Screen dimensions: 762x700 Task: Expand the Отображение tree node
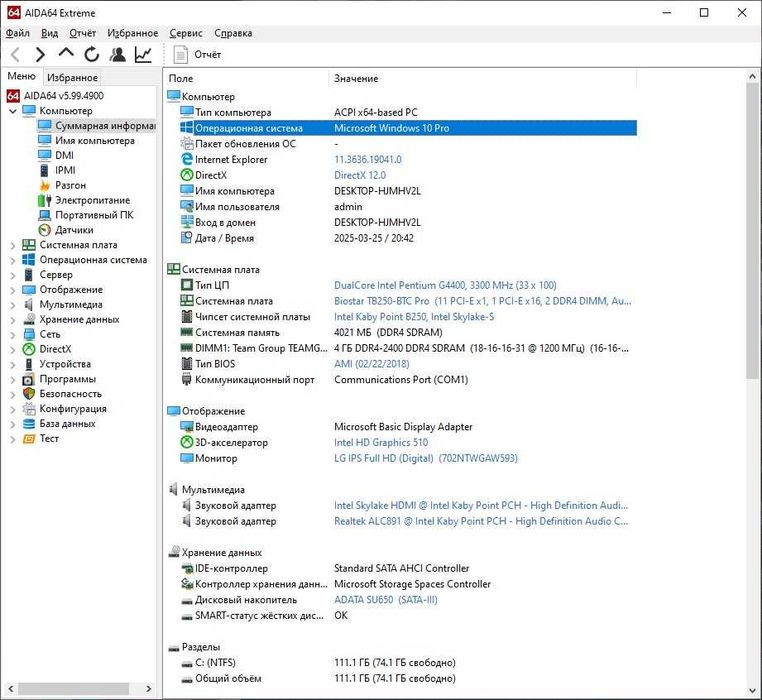tap(13, 290)
